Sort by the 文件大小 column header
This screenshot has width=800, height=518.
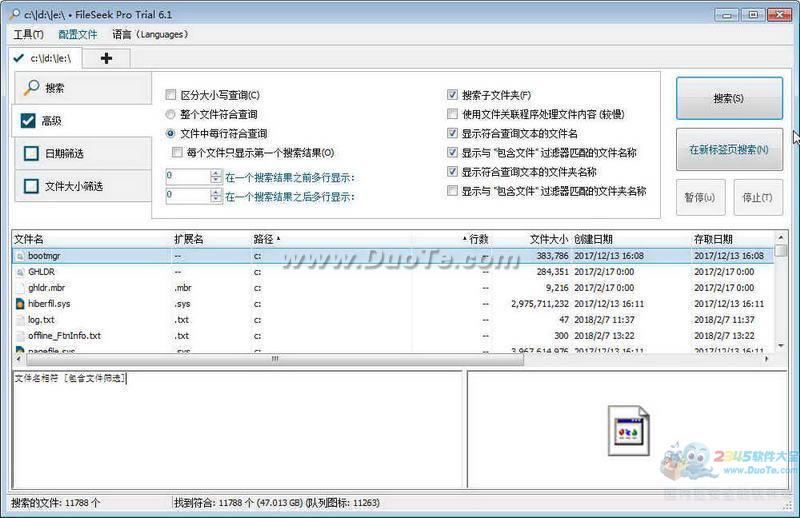[548, 239]
